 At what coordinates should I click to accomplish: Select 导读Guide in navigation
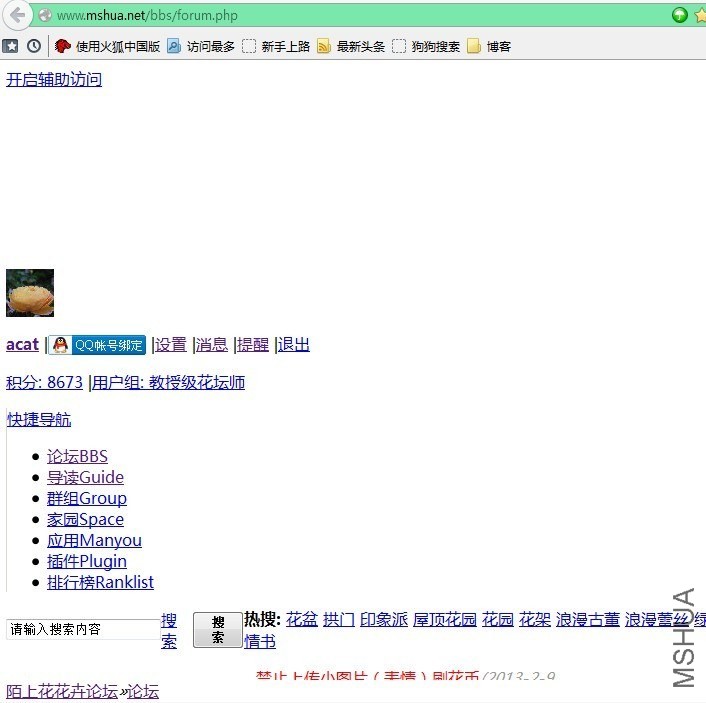(x=85, y=477)
